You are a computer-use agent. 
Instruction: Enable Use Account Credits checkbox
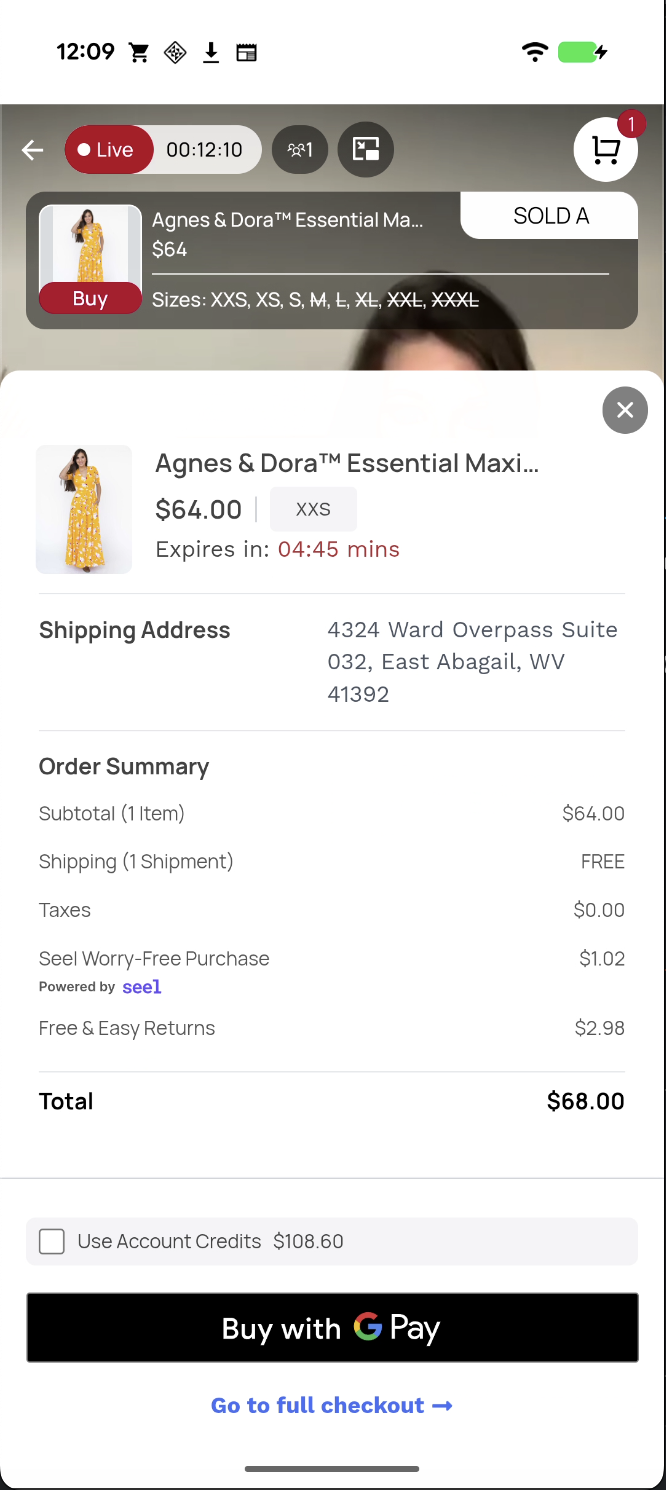(52, 1241)
